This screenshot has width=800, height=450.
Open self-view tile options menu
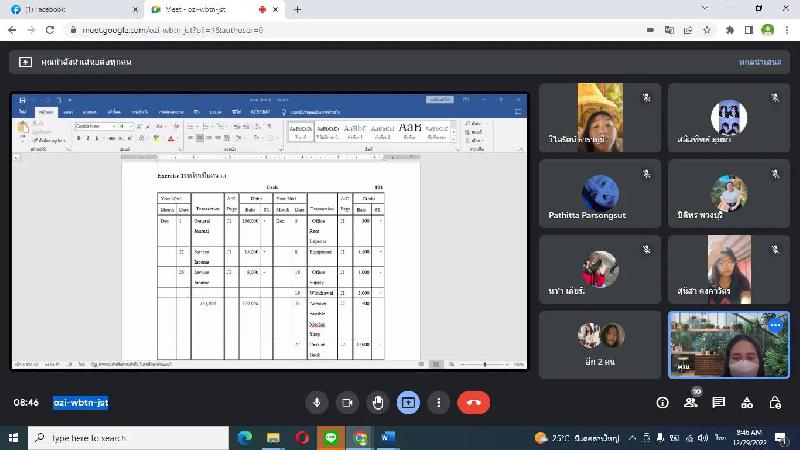[x=774, y=326]
